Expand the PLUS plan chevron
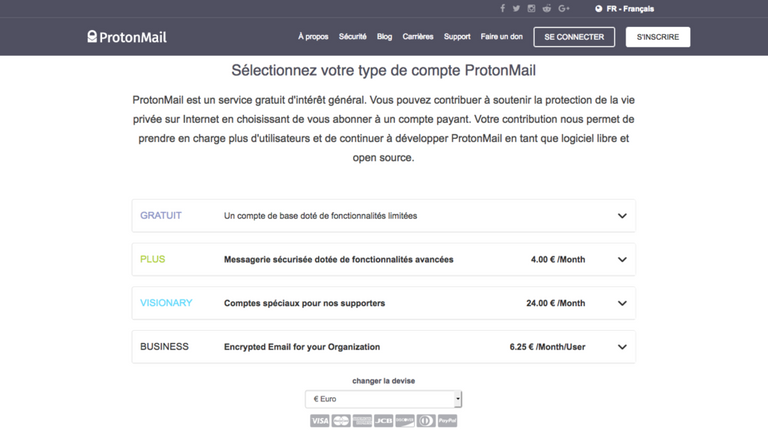This screenshot has height=436, width=768. 622,260
